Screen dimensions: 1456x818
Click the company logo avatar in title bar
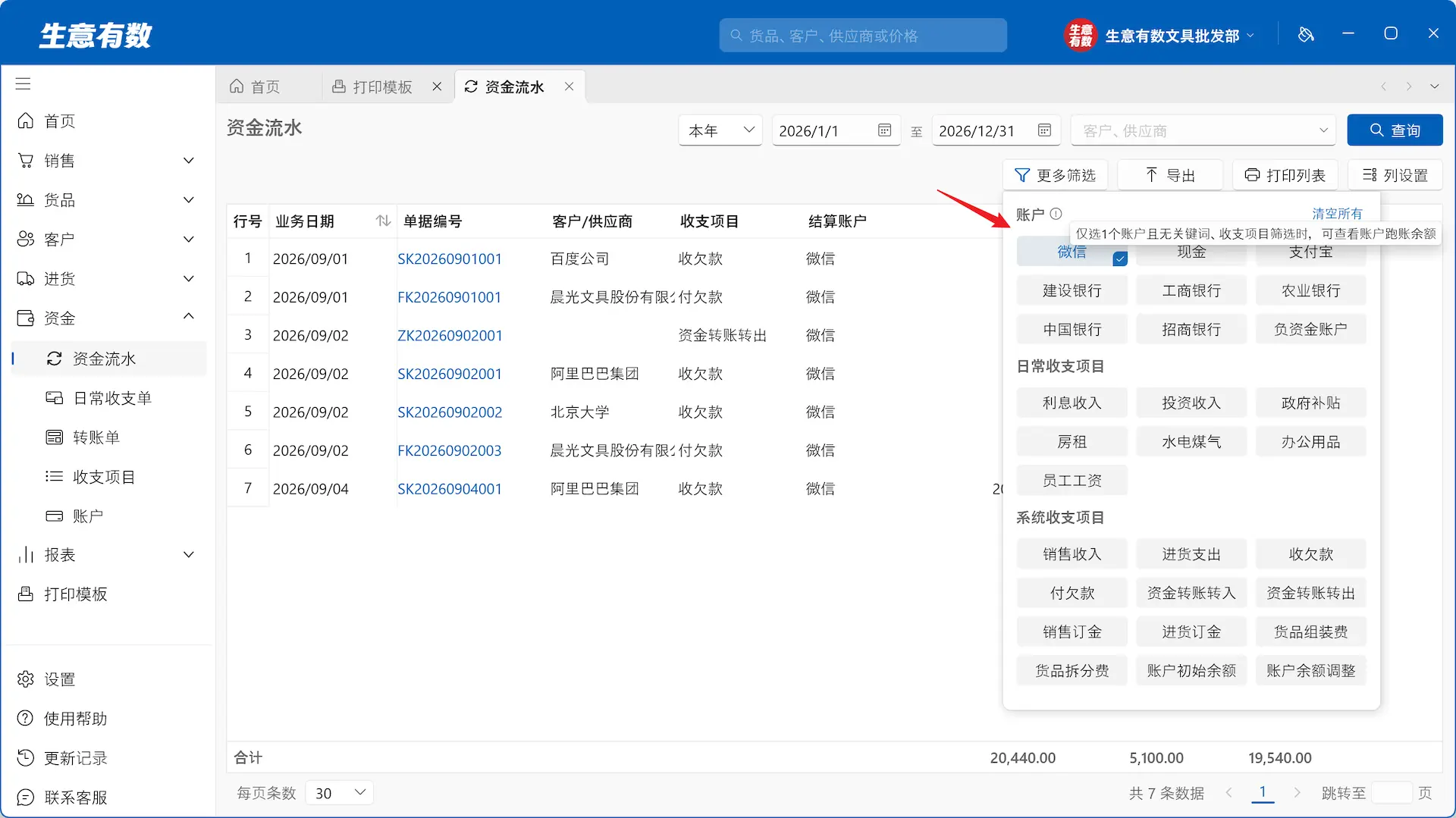[x=1081, y=35]
